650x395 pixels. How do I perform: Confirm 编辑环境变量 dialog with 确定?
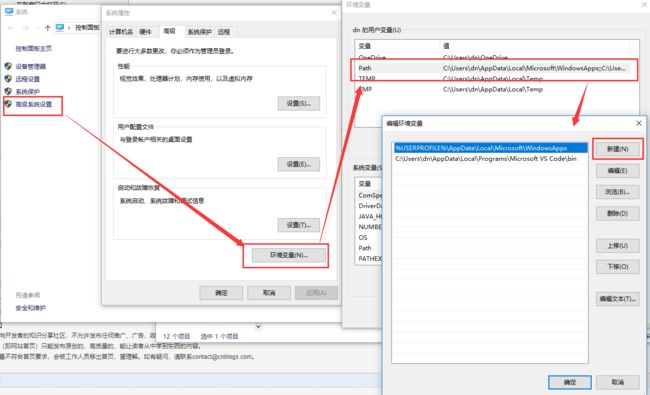[570, 382]
